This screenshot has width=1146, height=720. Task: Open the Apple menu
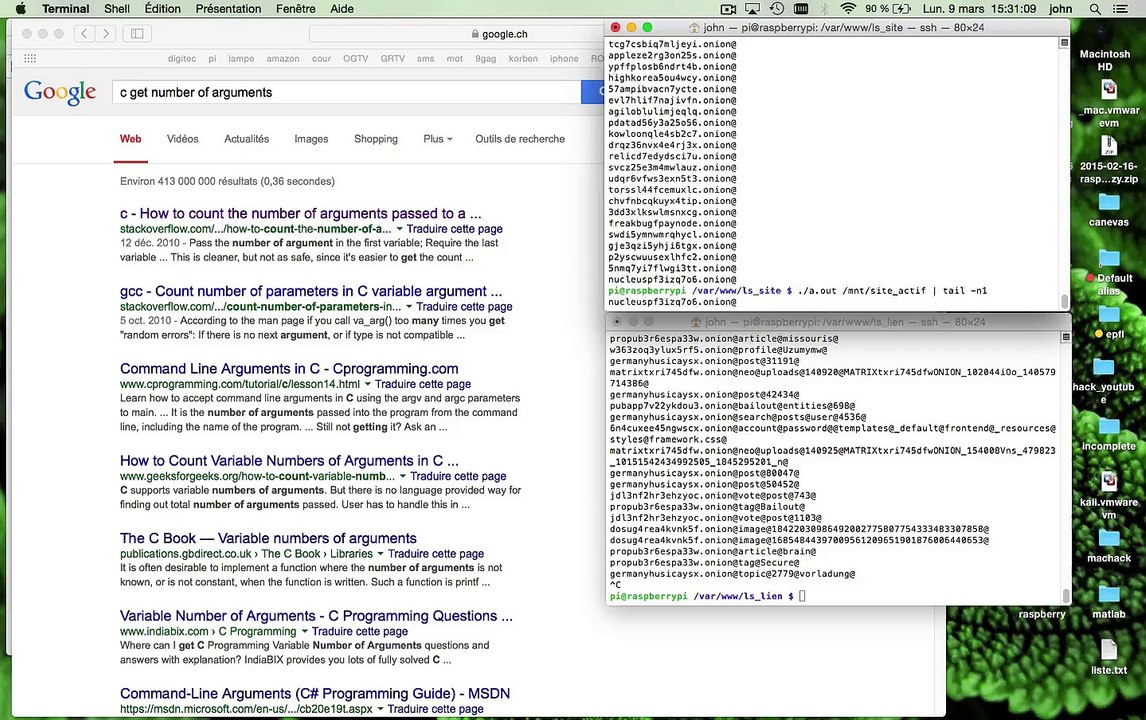[20, 9]
